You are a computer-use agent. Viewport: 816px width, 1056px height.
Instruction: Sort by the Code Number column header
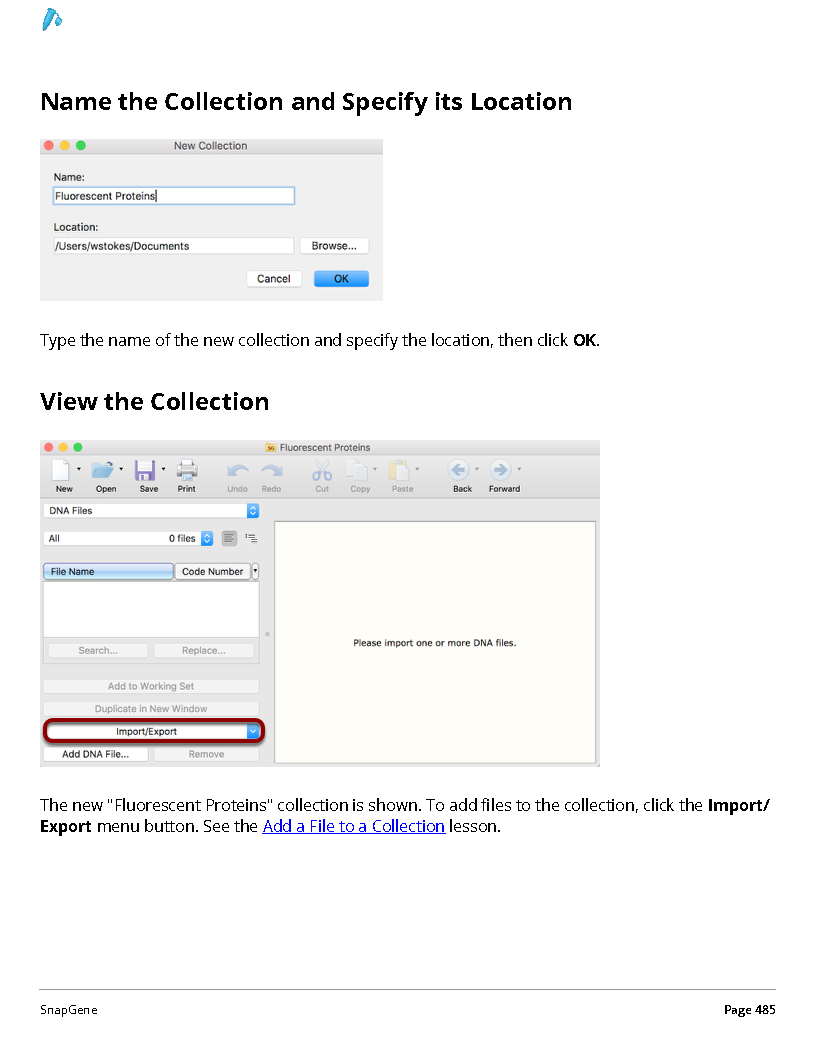click(213, 571)
